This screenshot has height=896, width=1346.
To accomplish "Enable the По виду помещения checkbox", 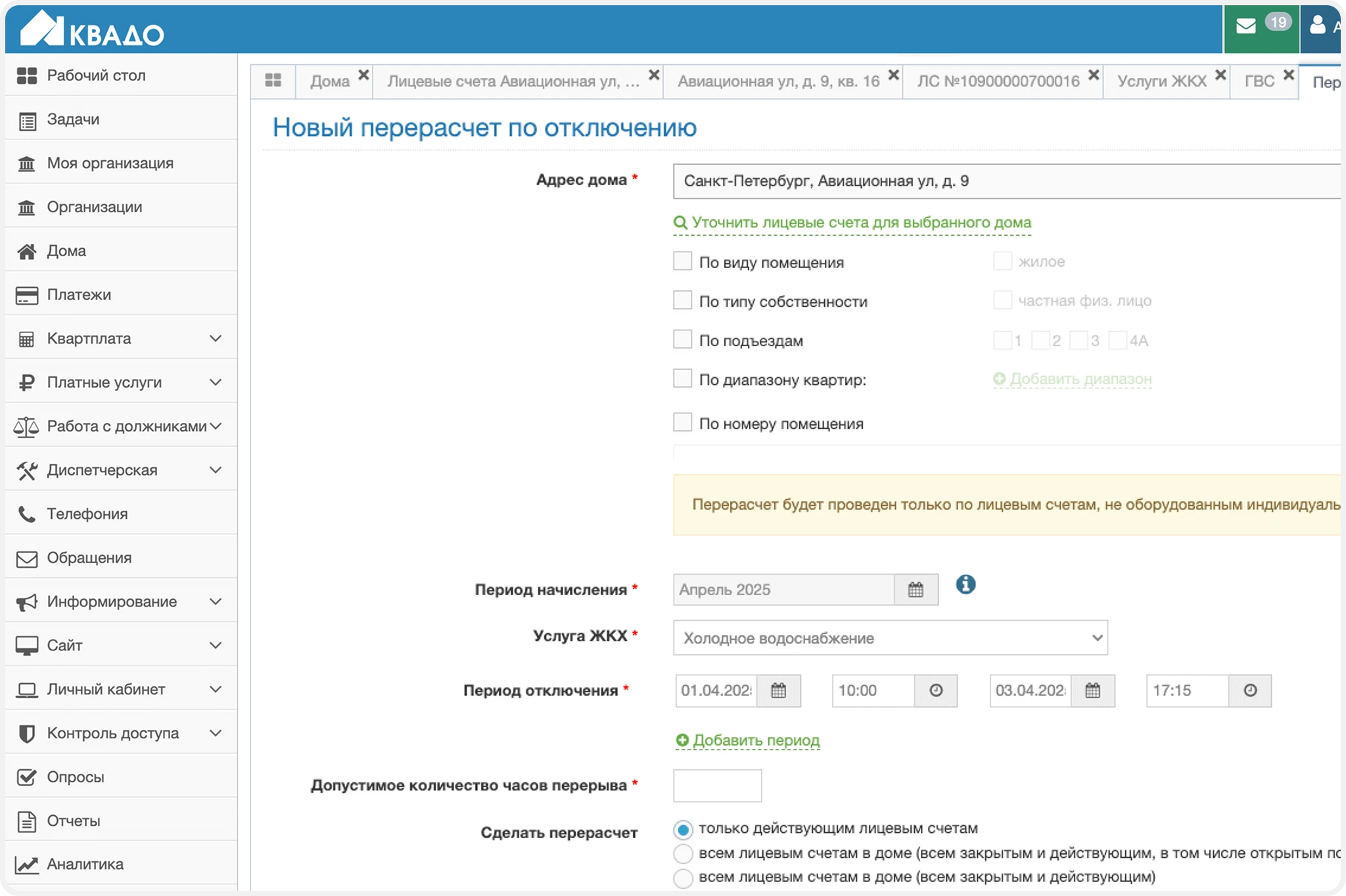I will (683, 261).
